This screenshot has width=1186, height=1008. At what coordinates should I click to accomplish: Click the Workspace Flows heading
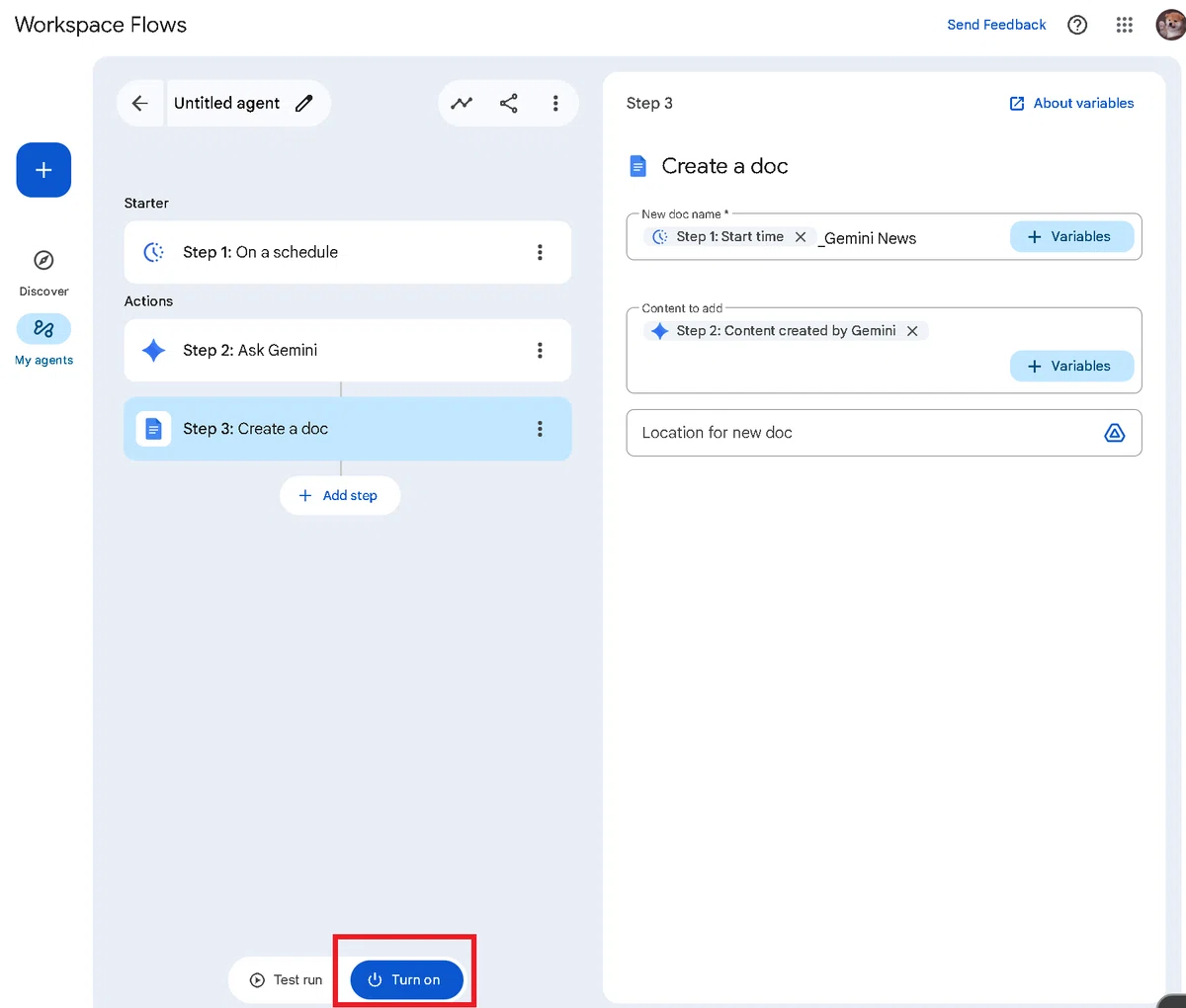pyautogui.click(x=101, y=25)
